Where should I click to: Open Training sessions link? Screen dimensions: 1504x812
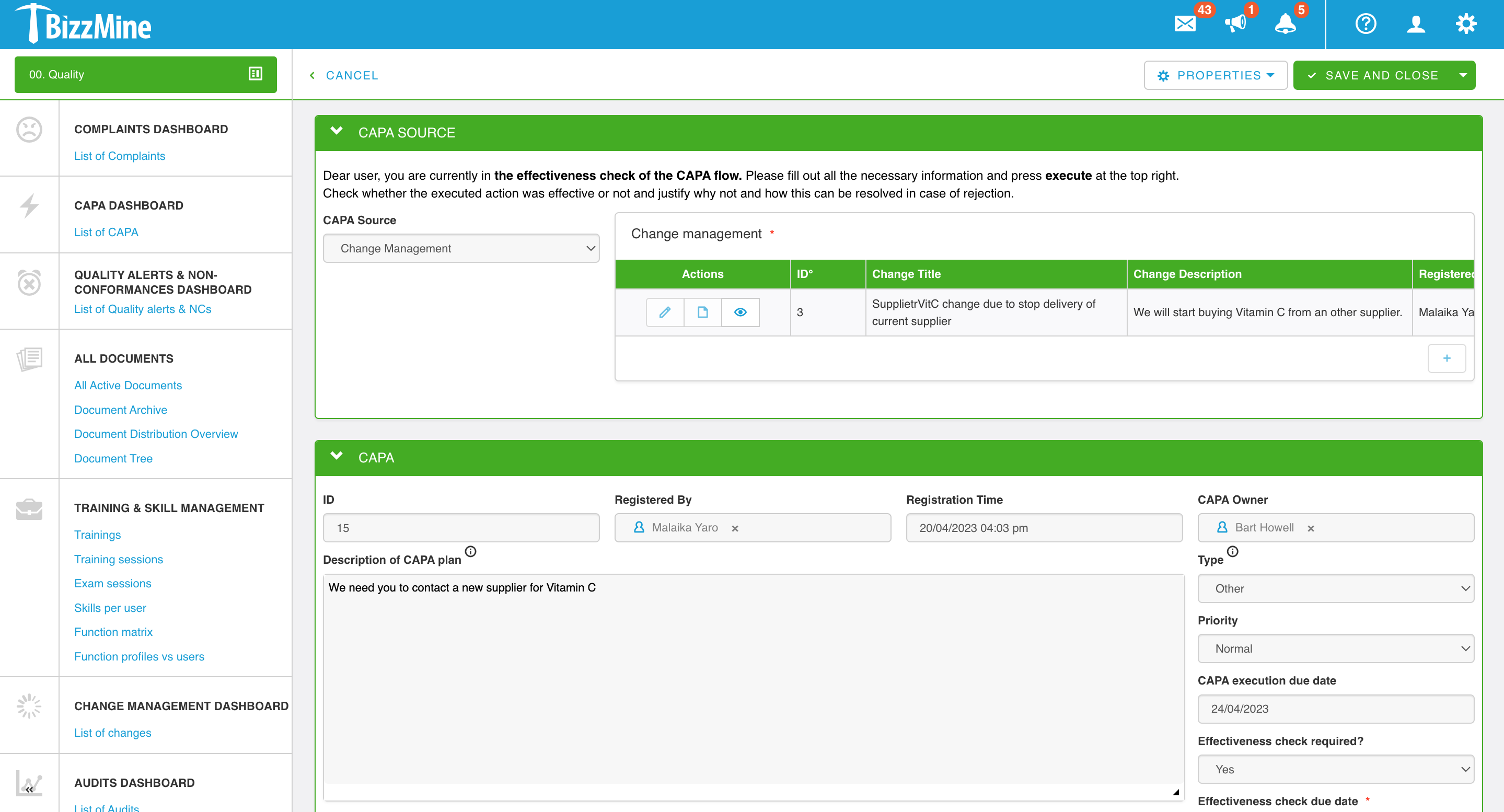[119, 559]
